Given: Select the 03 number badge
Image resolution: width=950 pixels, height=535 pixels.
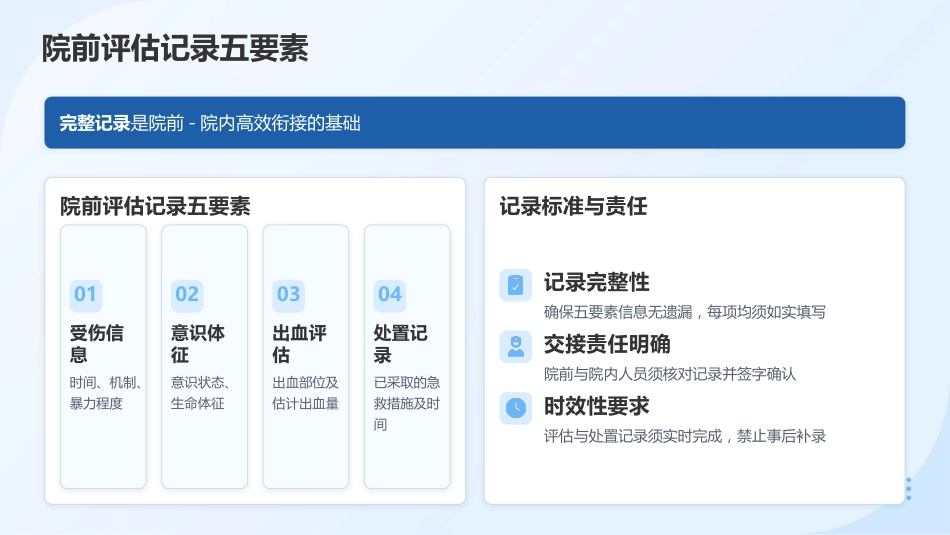Looking at the screenshot, I should coord(288,294).
